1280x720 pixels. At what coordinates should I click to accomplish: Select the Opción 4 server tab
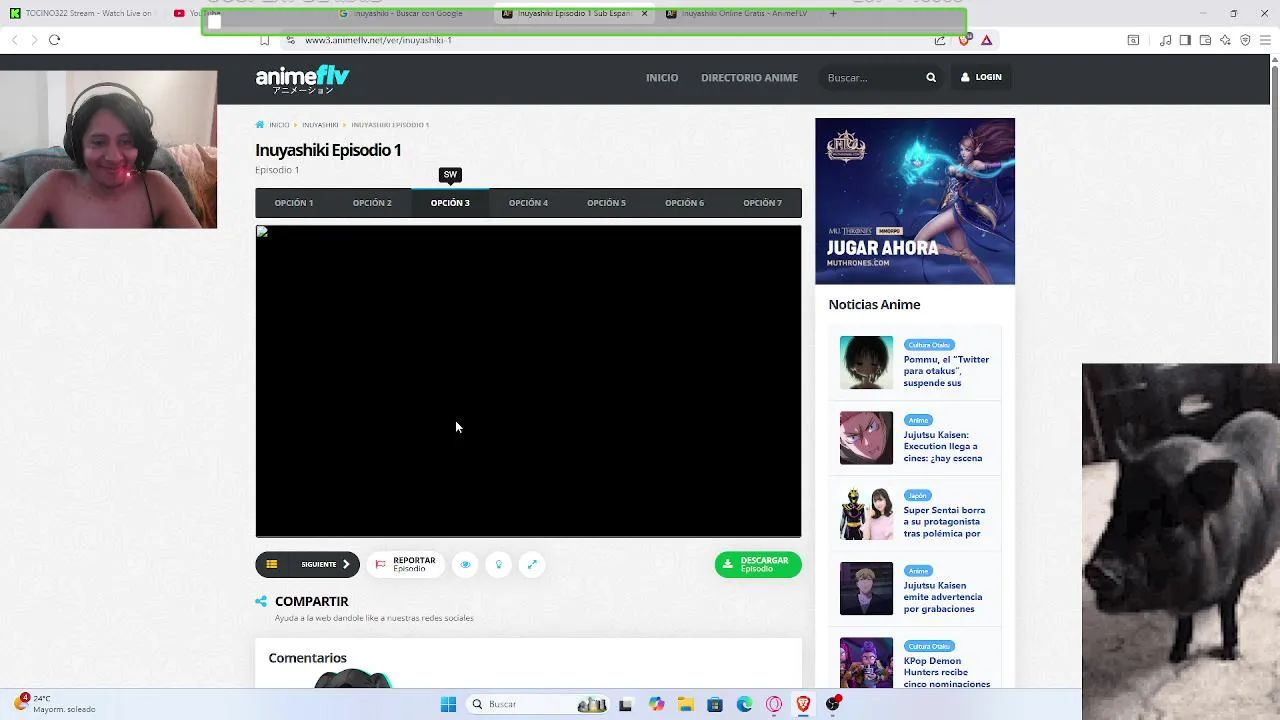click(528, 203)
